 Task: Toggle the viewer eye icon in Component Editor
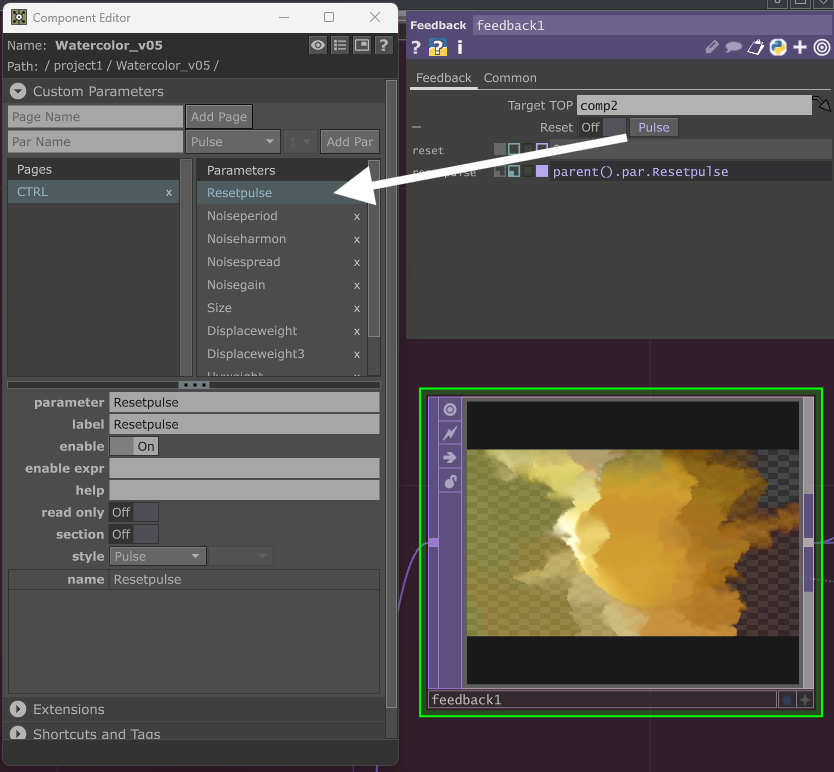(x=318, y=45)
